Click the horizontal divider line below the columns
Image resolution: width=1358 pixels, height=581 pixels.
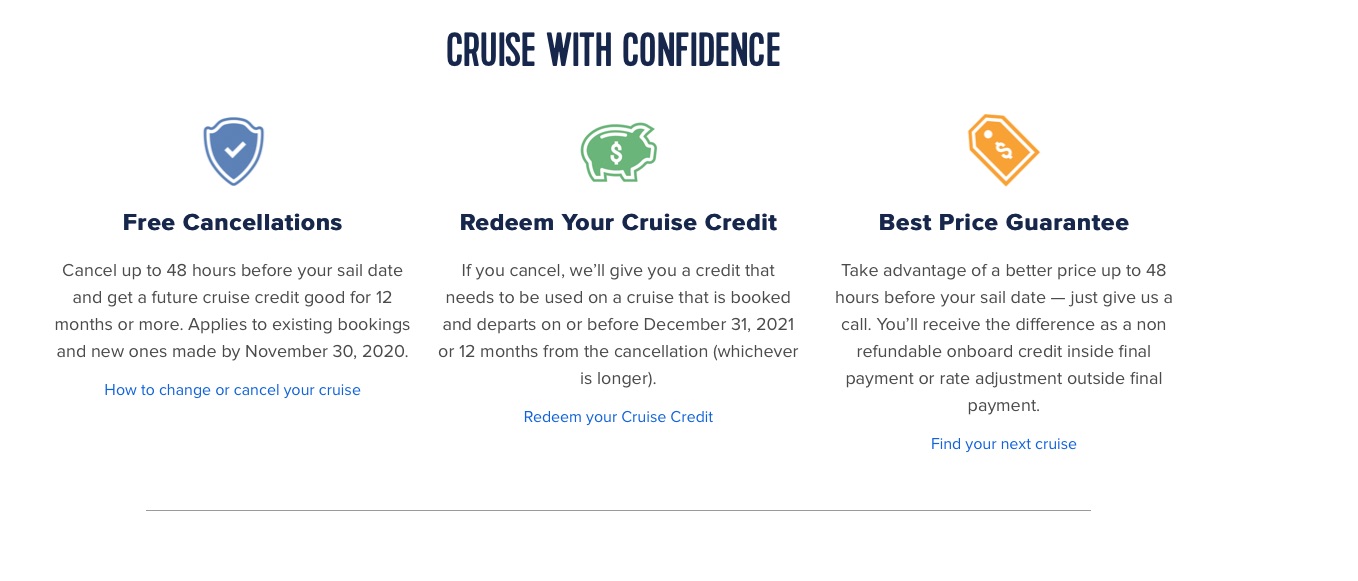pyautogui.click(x=618, y=510)
